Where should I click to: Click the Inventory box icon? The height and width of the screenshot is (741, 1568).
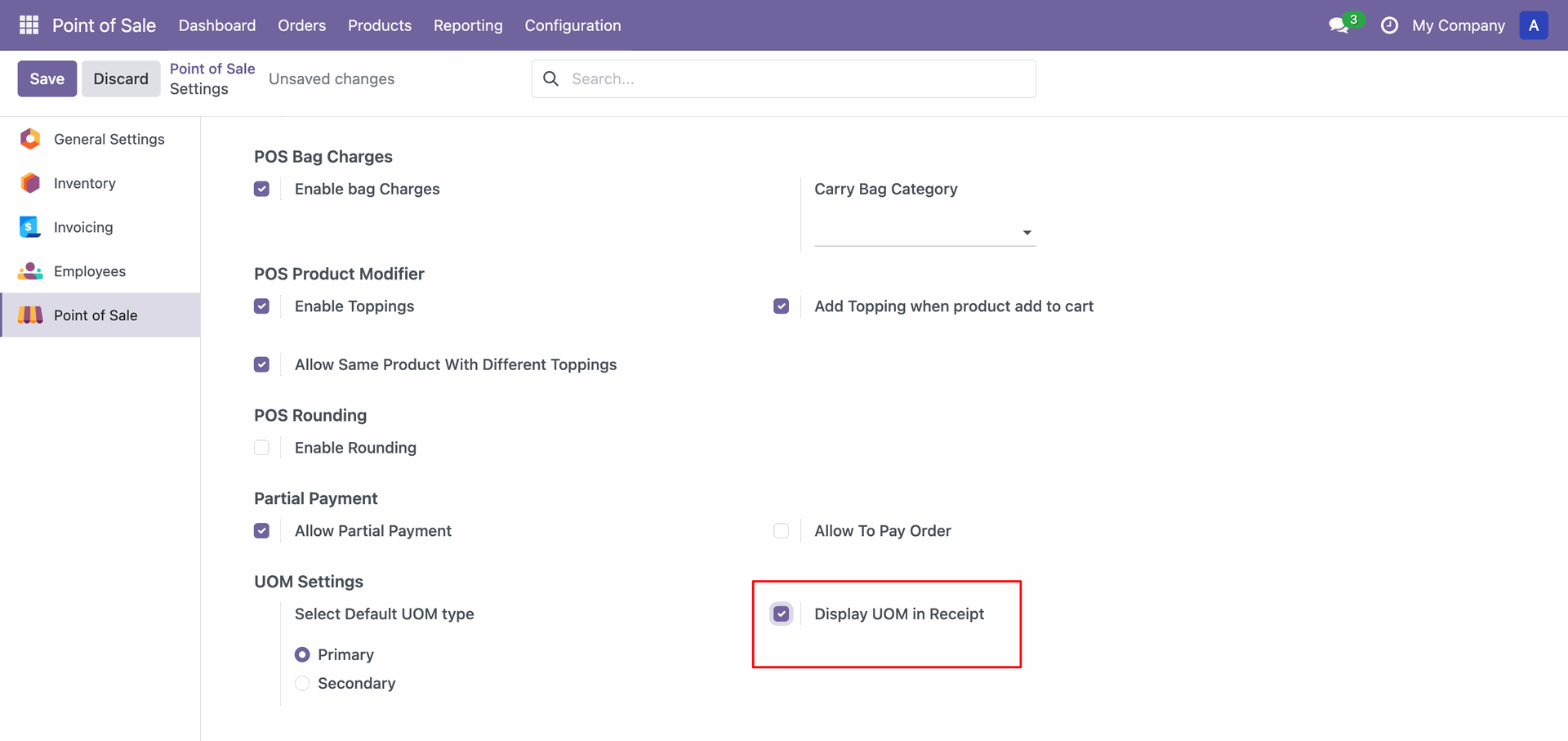point(30,183)
